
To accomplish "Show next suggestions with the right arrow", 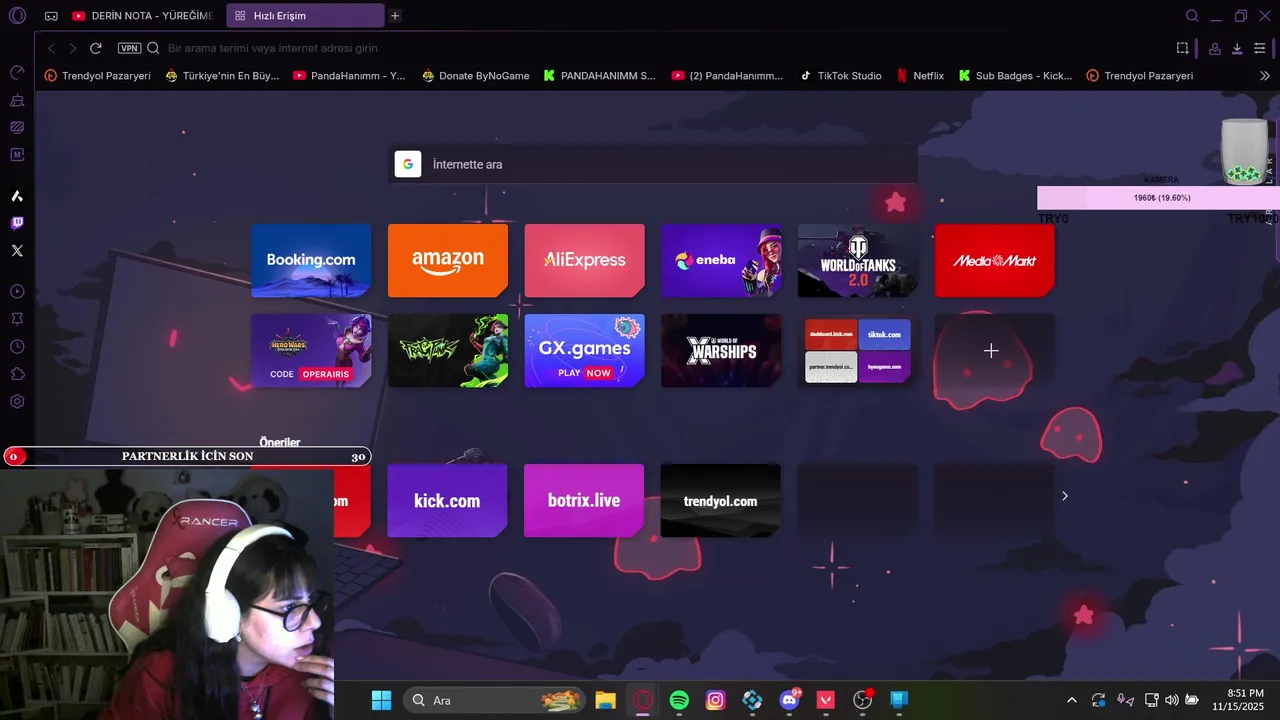I will [x=1064, y=496].
